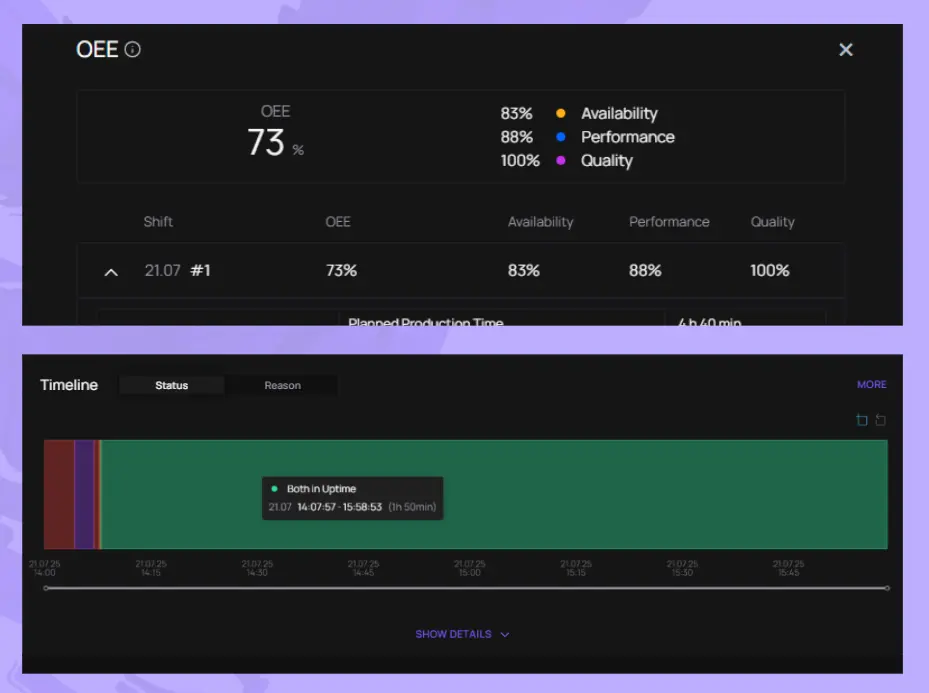Click the Performance legend label
929x693 pixels.
[x=627, y=137]
